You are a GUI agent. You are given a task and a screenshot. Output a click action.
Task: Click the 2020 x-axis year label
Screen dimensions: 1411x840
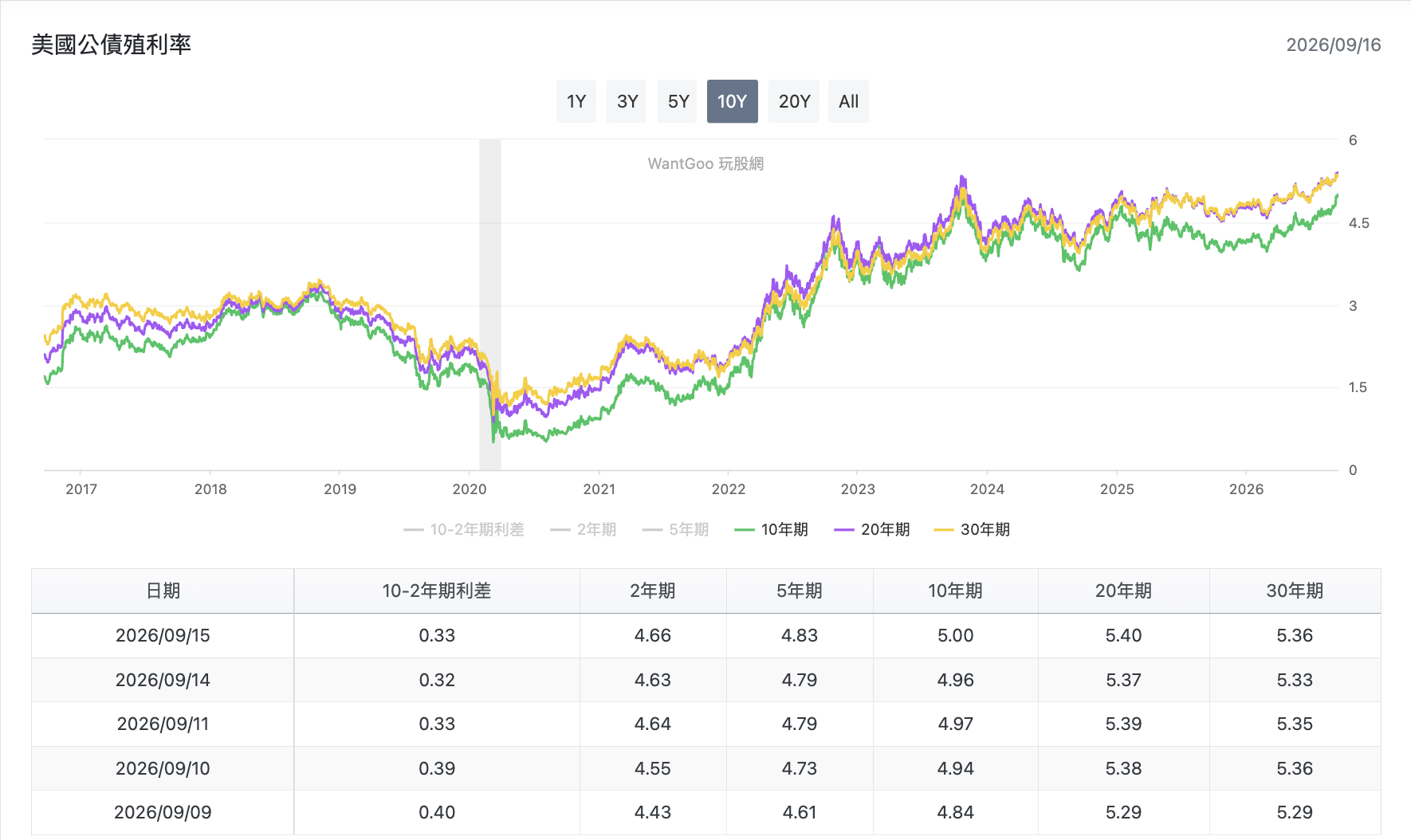(x=470, y=489)
